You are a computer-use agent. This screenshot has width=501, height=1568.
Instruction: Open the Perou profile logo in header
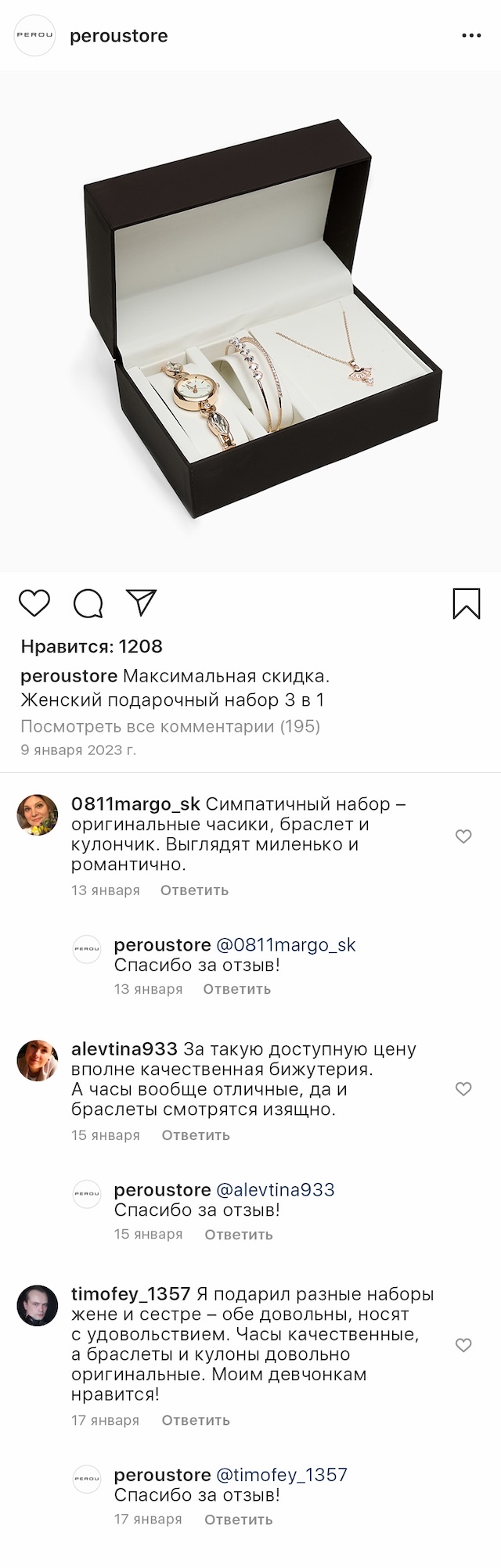coord(36,36)
